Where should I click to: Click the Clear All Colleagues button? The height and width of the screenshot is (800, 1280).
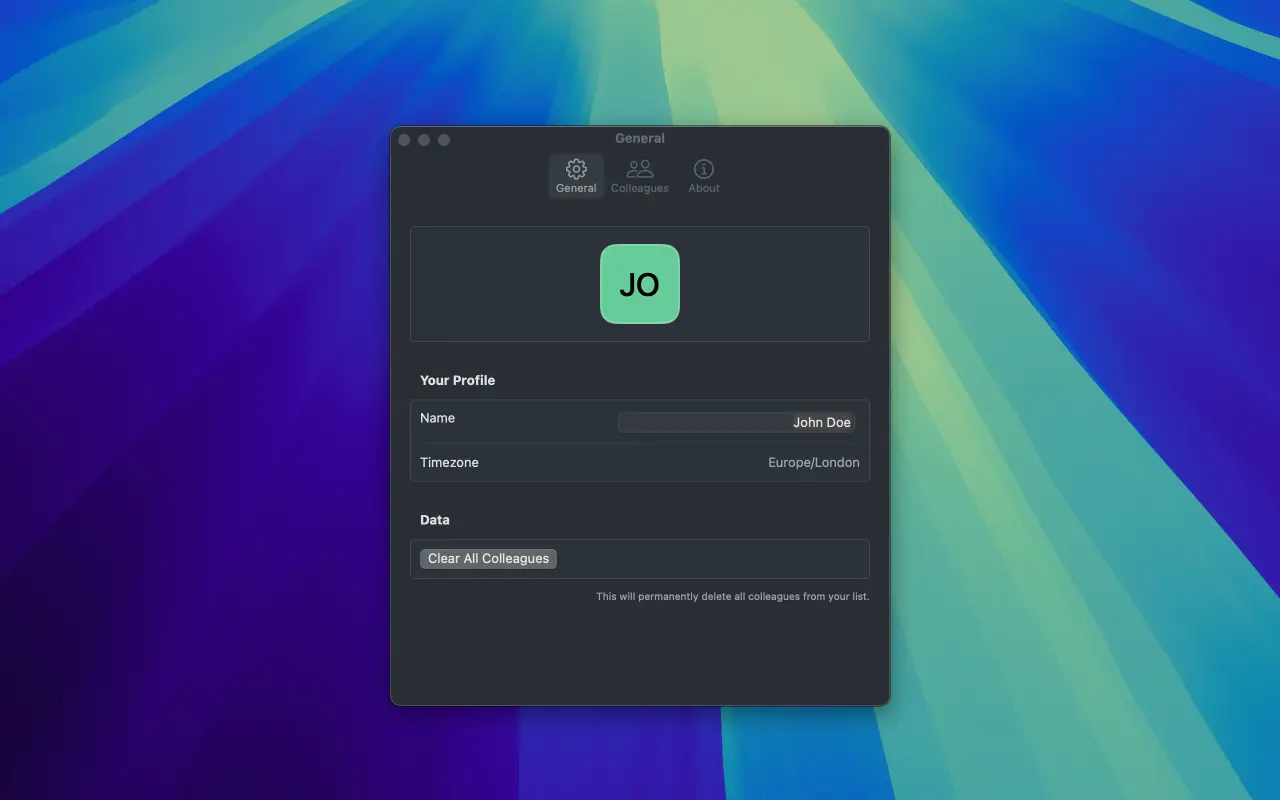(x=488, y=558)
